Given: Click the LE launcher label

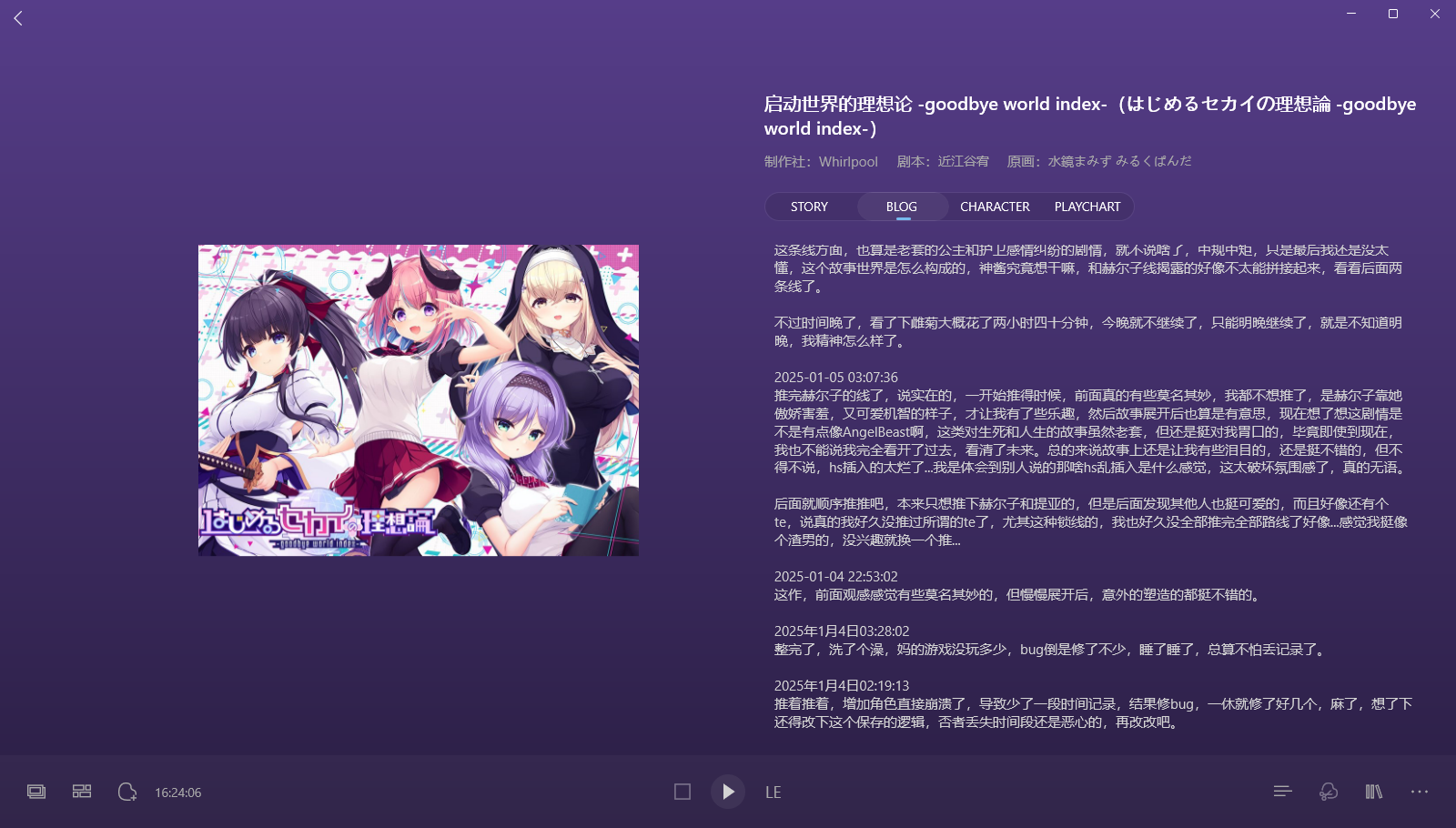Looking at the screenshot, I should (x=773, y=793).
